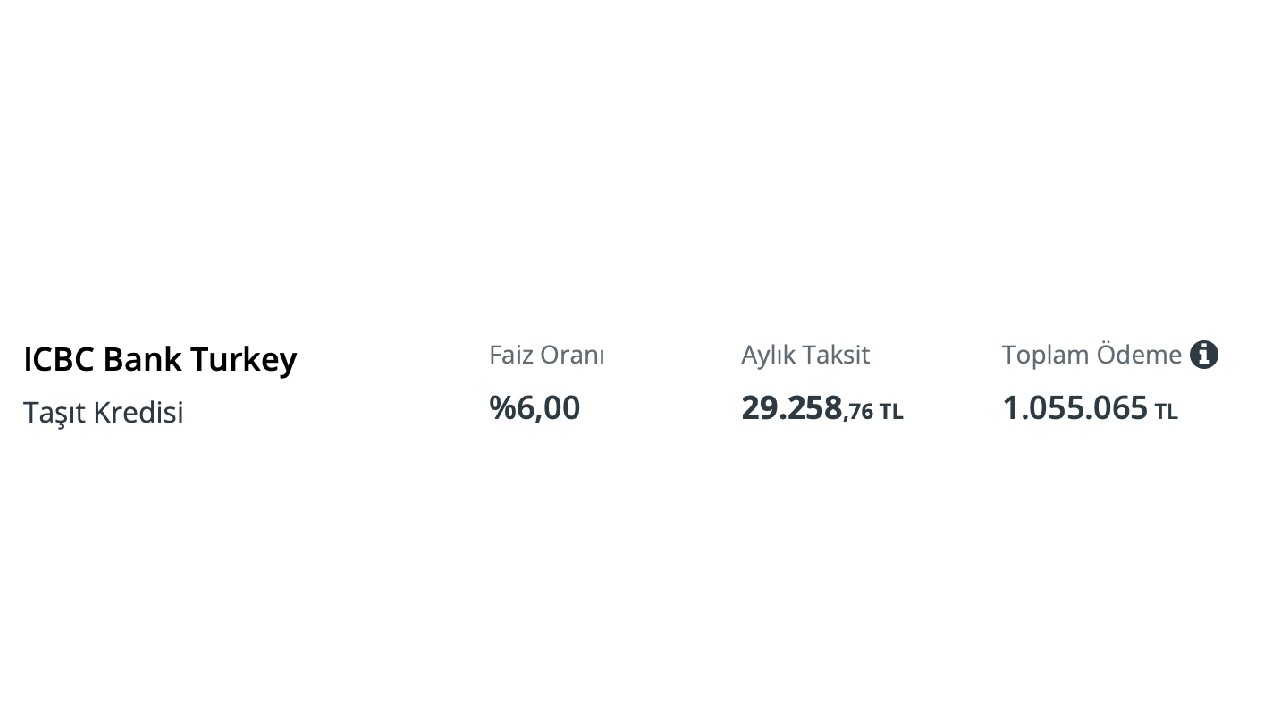Click the info icon beside Toplam Ödeme
Viewport: 1280px width, 720px height.
[x=1204, y=354]
